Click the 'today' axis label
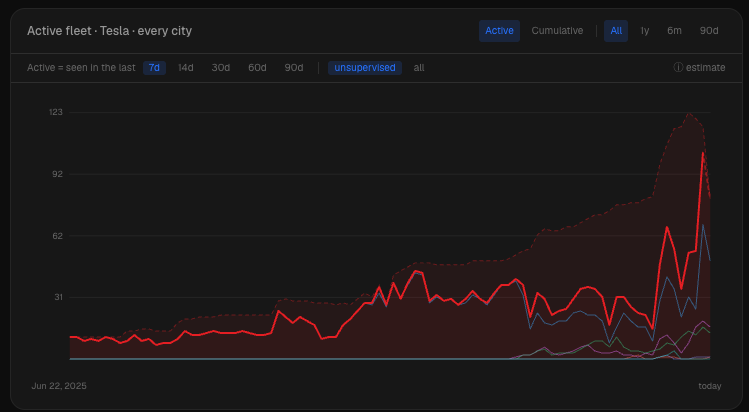Image resolution: width=749 pixels, height=412 pixels. pos(710,386)
